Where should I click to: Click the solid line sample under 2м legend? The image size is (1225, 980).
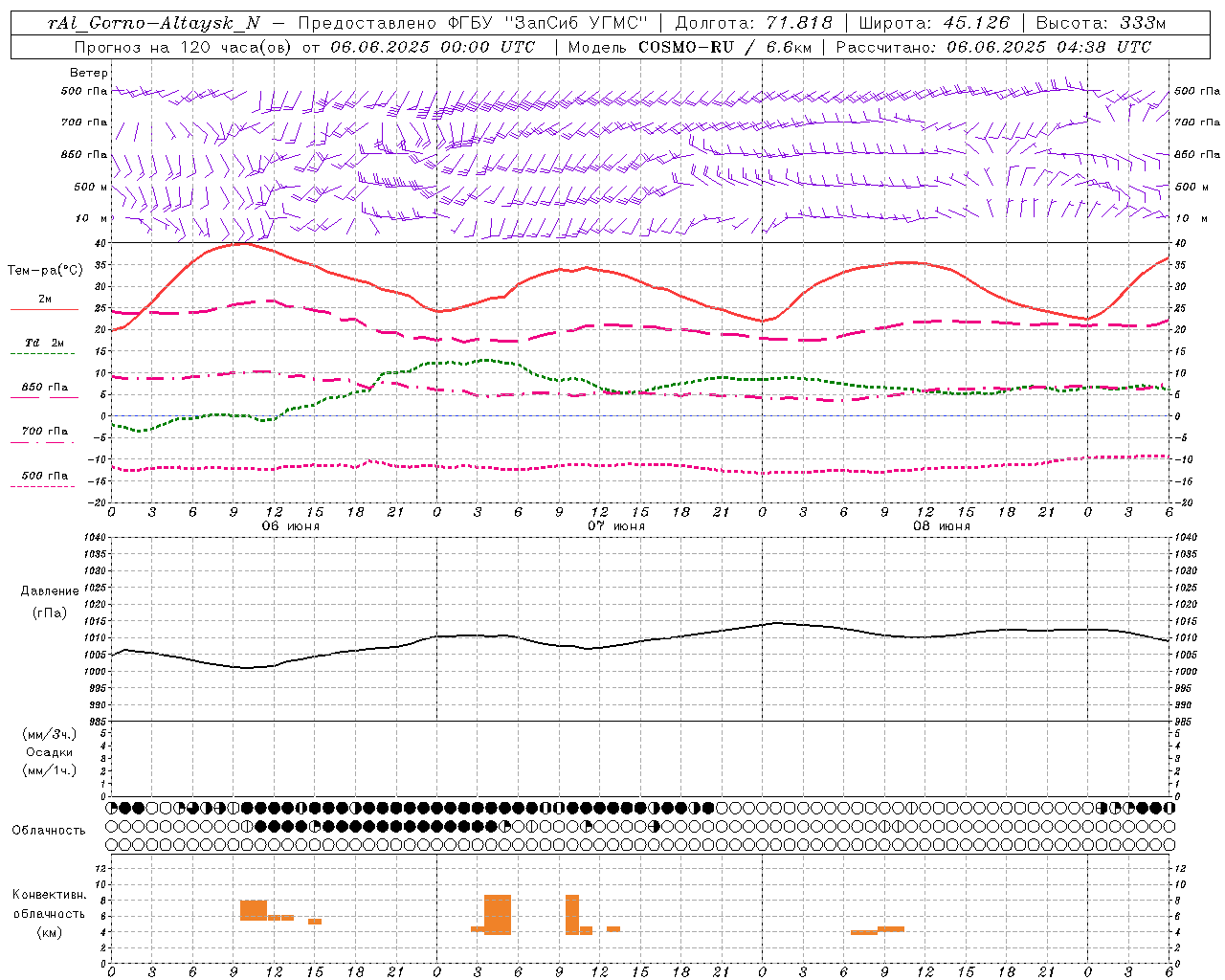point(43,310)
